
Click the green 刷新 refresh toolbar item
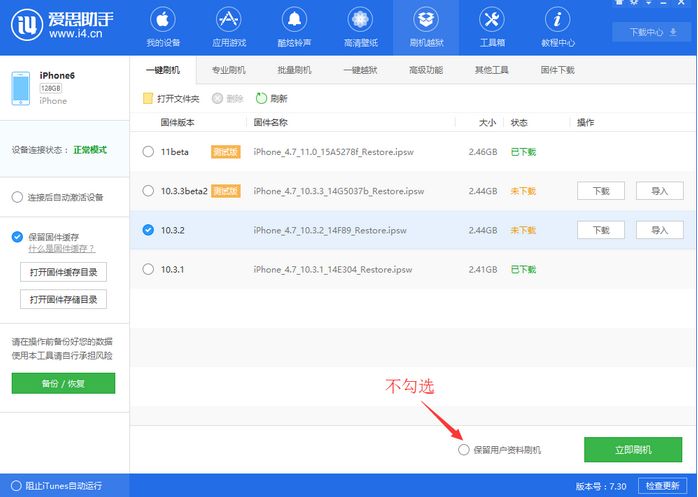(x=272, y=98)
